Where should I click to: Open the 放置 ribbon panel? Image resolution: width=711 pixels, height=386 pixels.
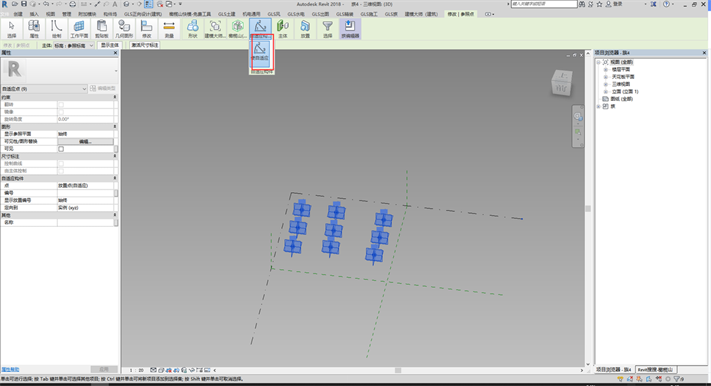305,29
